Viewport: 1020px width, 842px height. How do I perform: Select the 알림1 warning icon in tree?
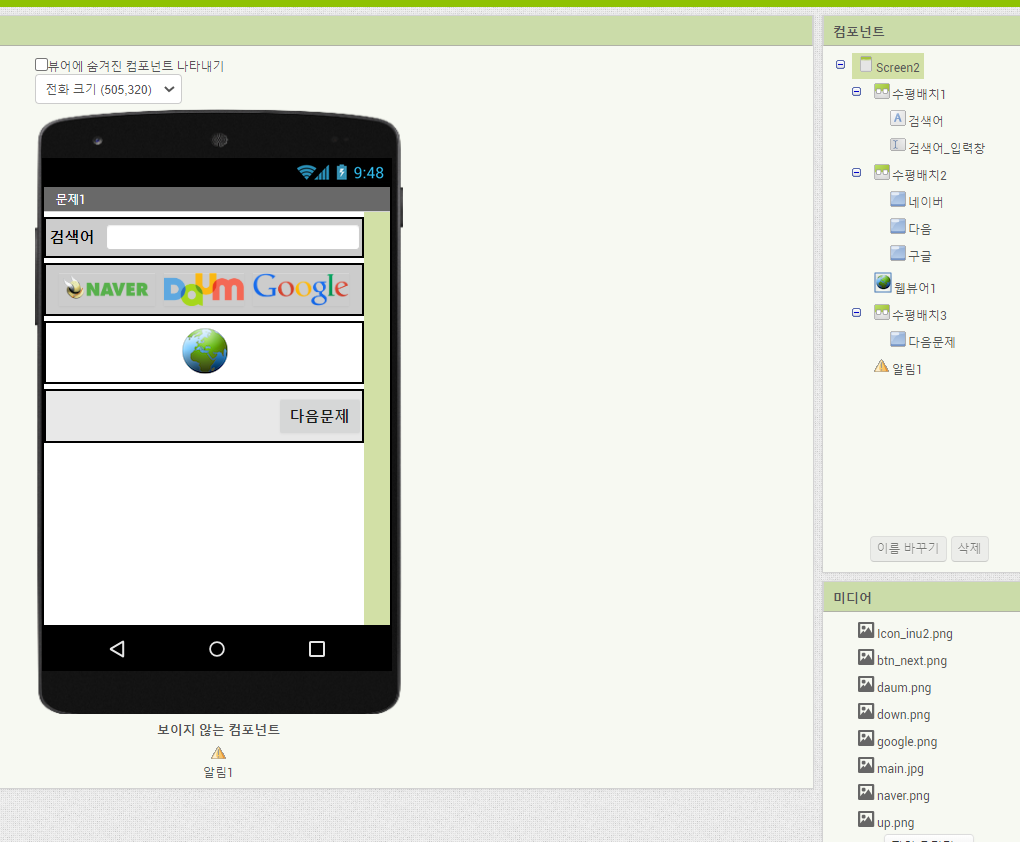tap(881, 366)
